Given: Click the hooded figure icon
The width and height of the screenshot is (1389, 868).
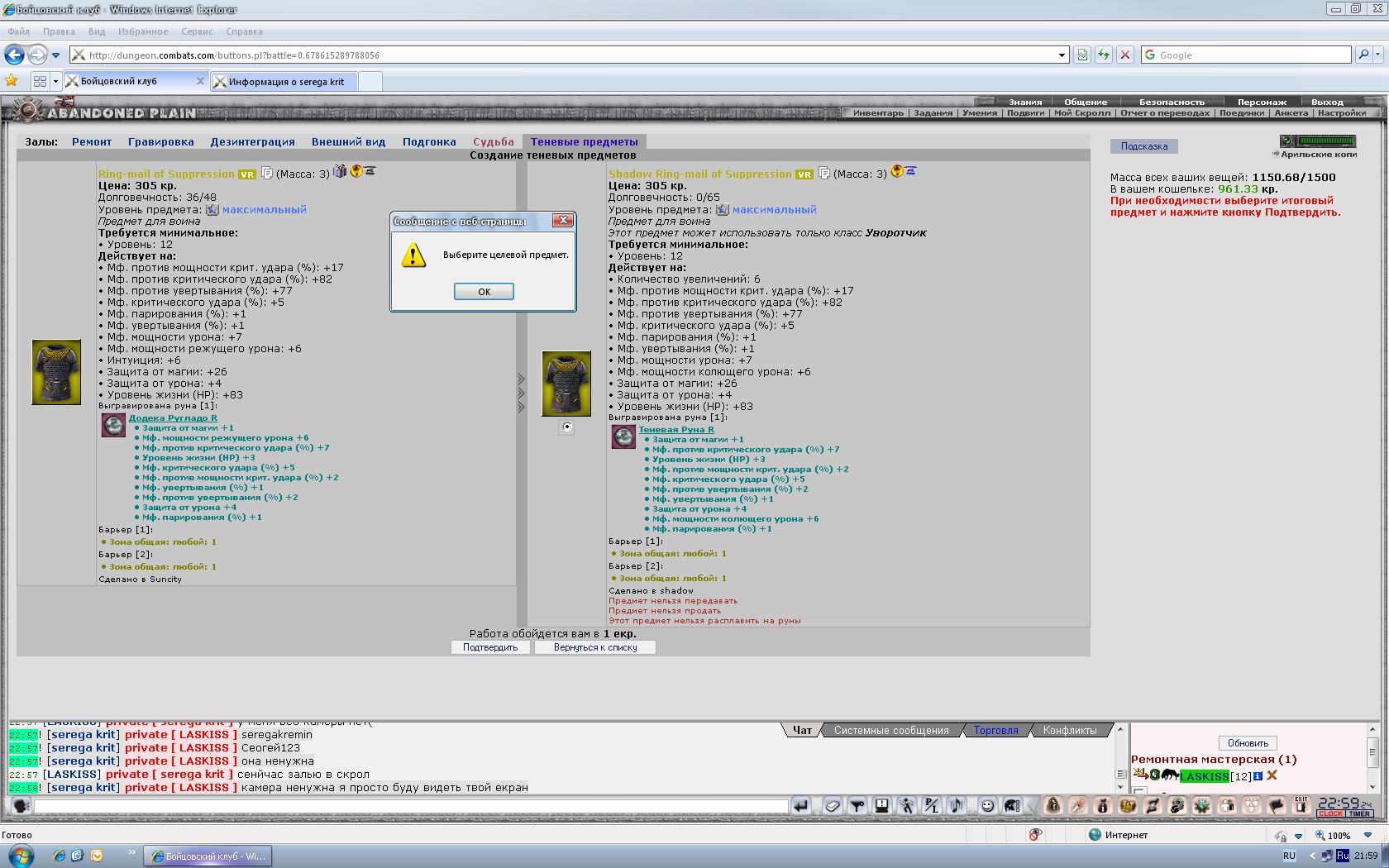Looking at the screenshot, I should pos(1054,805).
